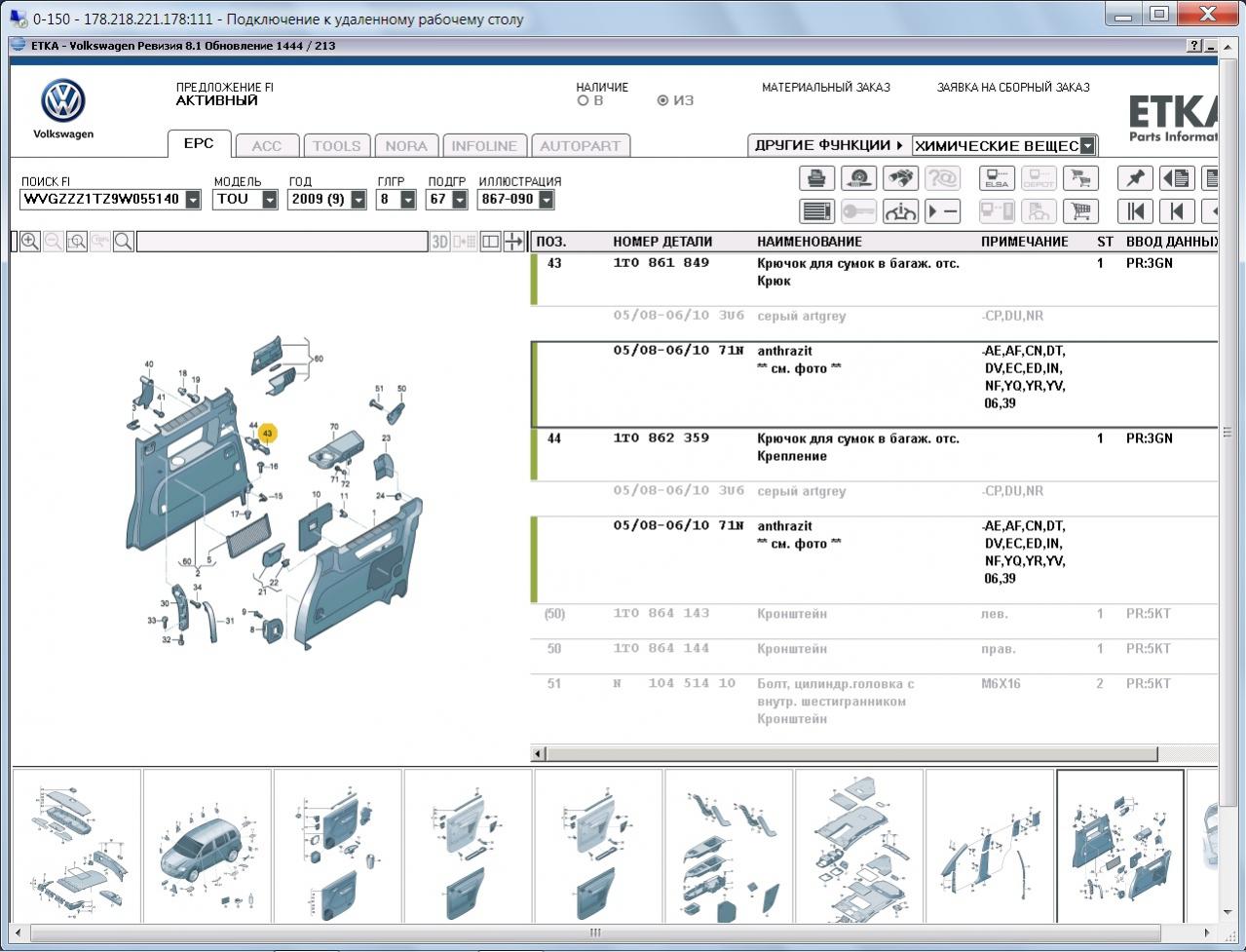This screenshot has width=1246, height=952.
Task: Select bolt row N 104 514 10
Action: click(x=874, y=702)
